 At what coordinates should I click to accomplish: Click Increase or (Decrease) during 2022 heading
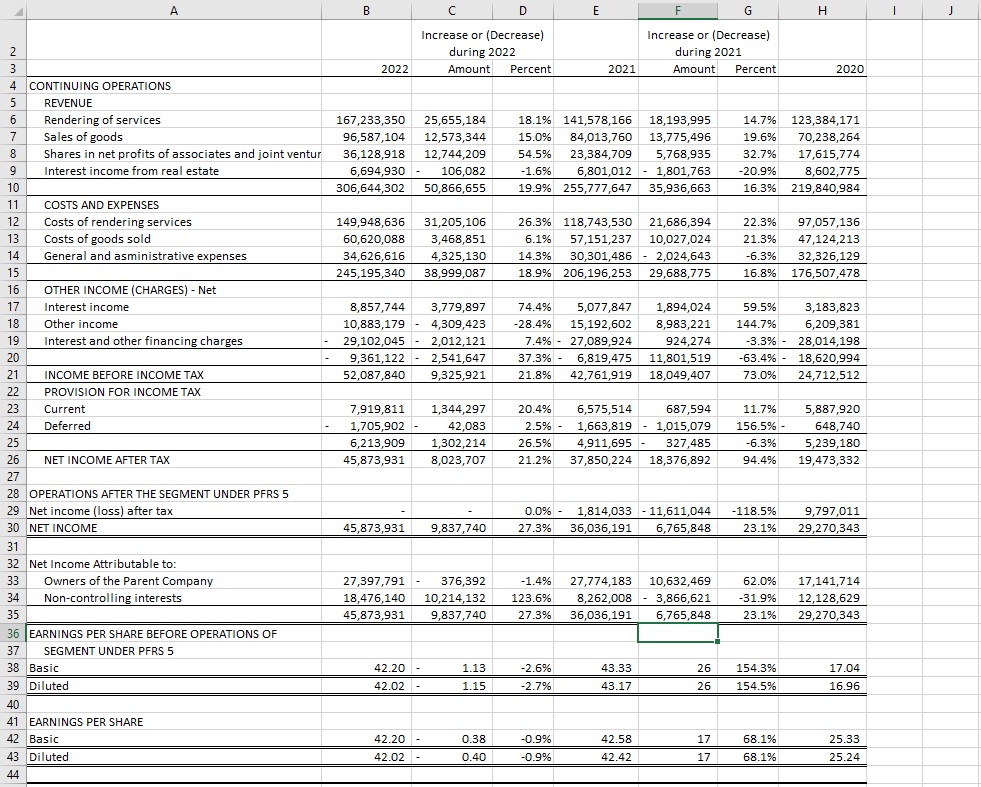[482, 43]
